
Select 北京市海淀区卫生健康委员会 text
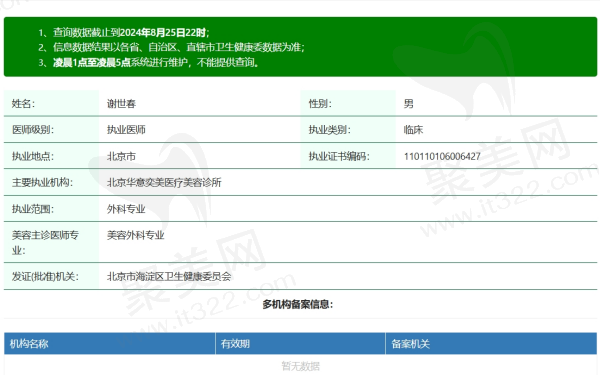169,276
